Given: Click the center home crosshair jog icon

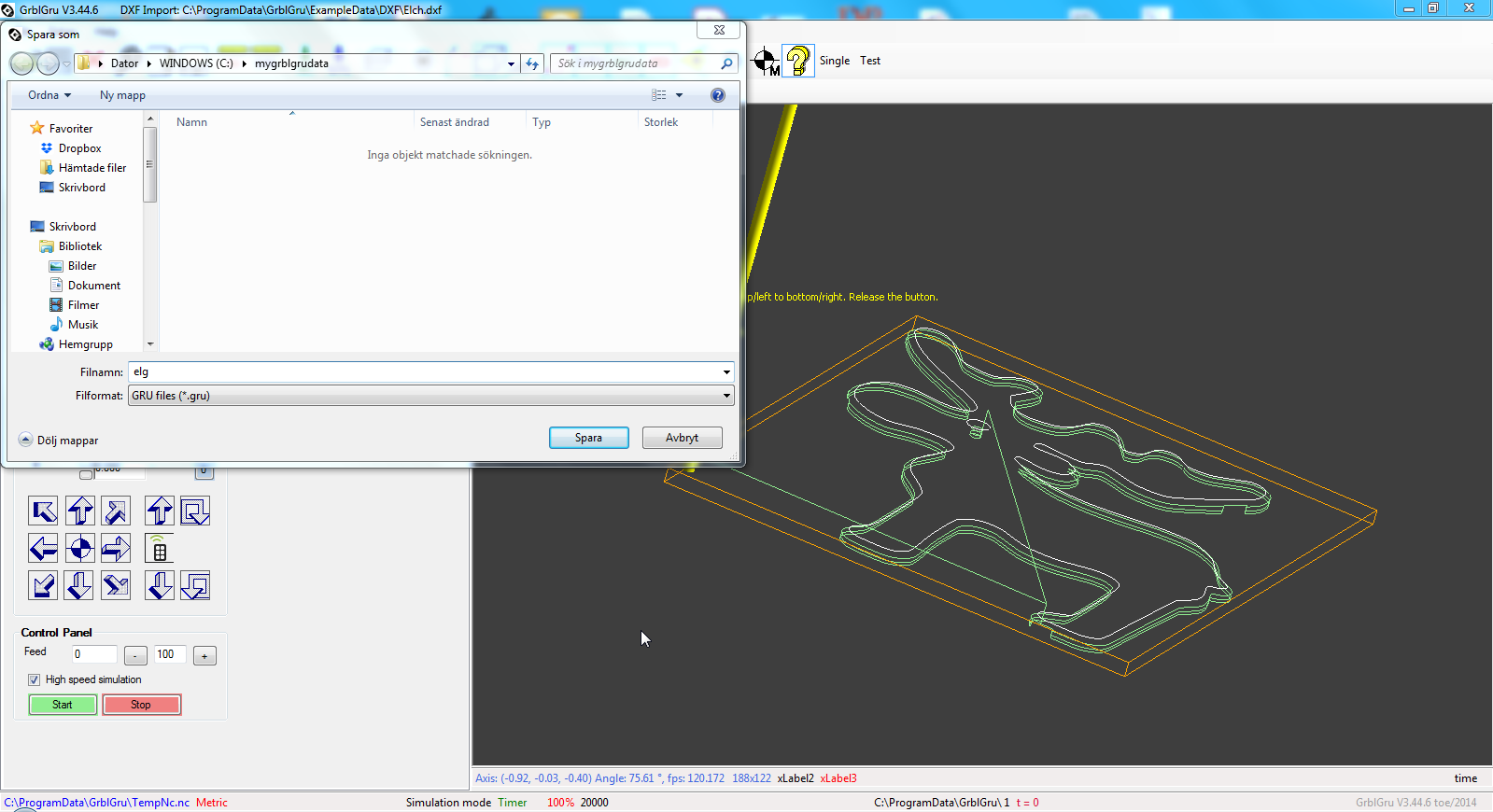Looking at the screenshot, I should (80, 549).
